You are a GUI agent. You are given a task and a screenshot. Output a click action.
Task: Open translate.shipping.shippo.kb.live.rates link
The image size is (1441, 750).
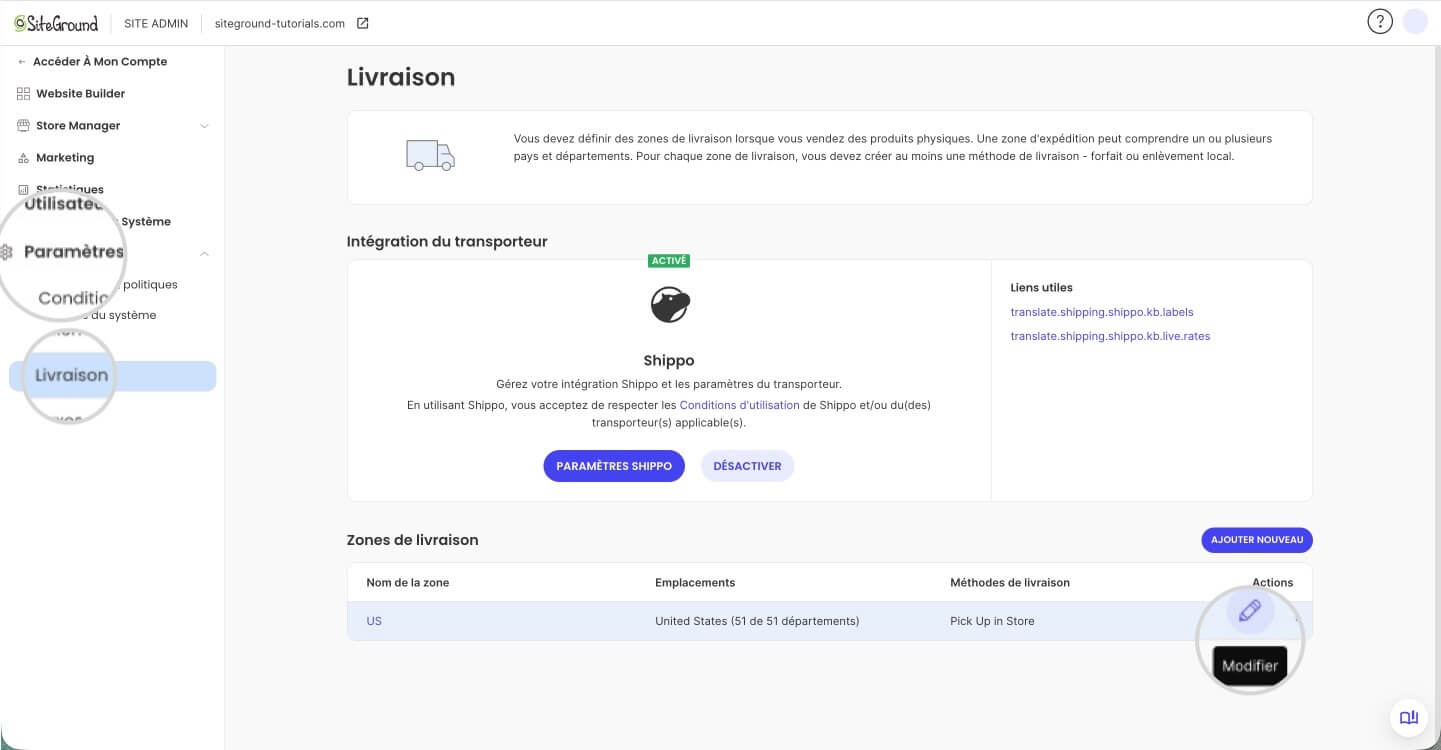[1110, 336]
